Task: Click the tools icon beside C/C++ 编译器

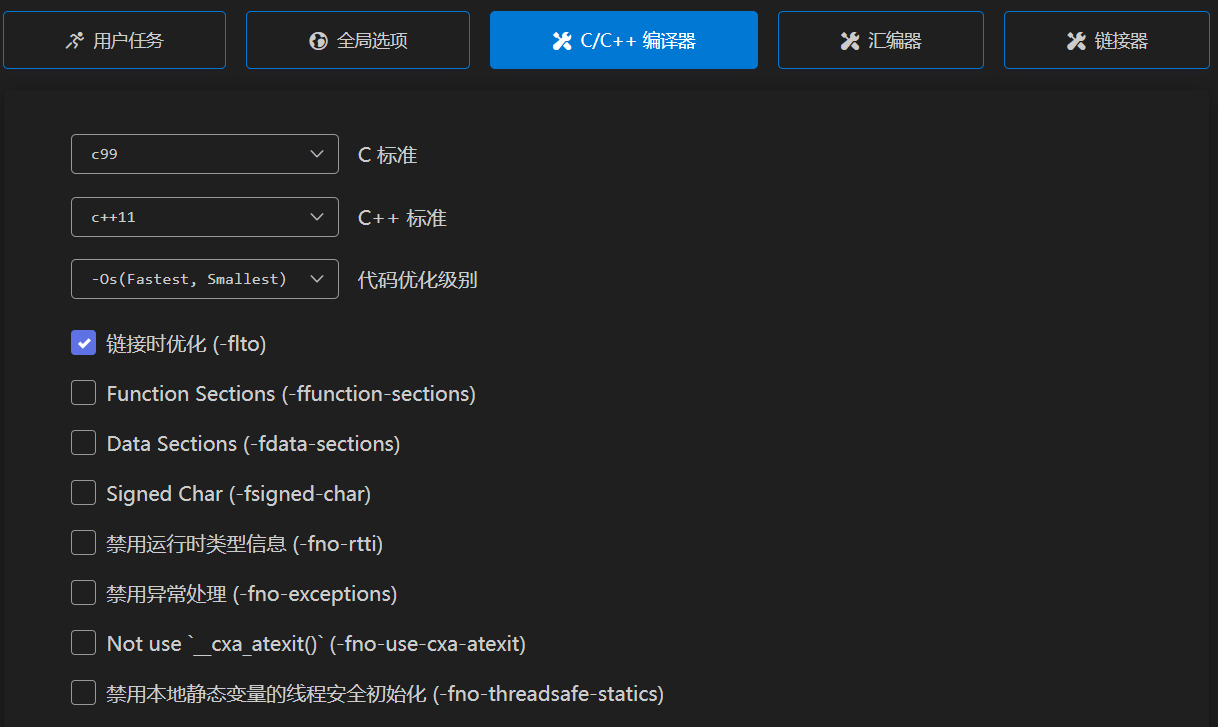Action: point(561,41)
